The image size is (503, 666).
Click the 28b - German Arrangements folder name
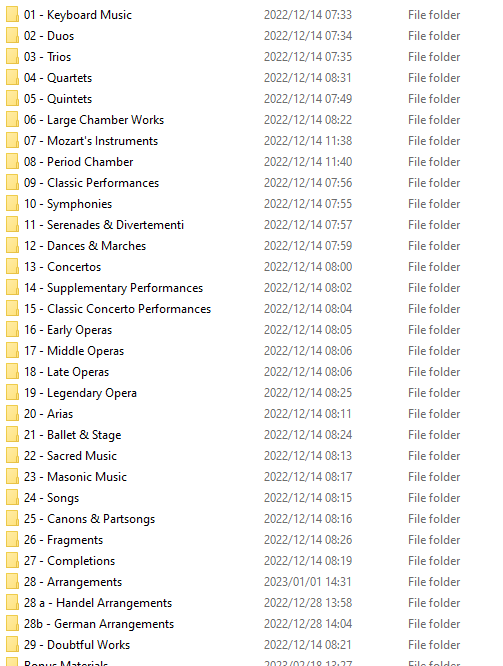(x=99, y=624)
